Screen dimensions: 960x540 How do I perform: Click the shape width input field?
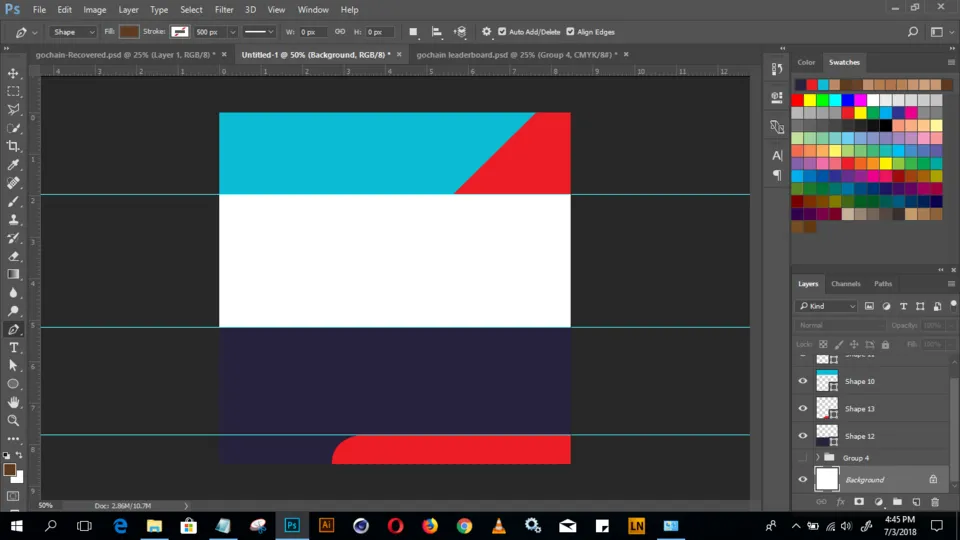point(311,32)
